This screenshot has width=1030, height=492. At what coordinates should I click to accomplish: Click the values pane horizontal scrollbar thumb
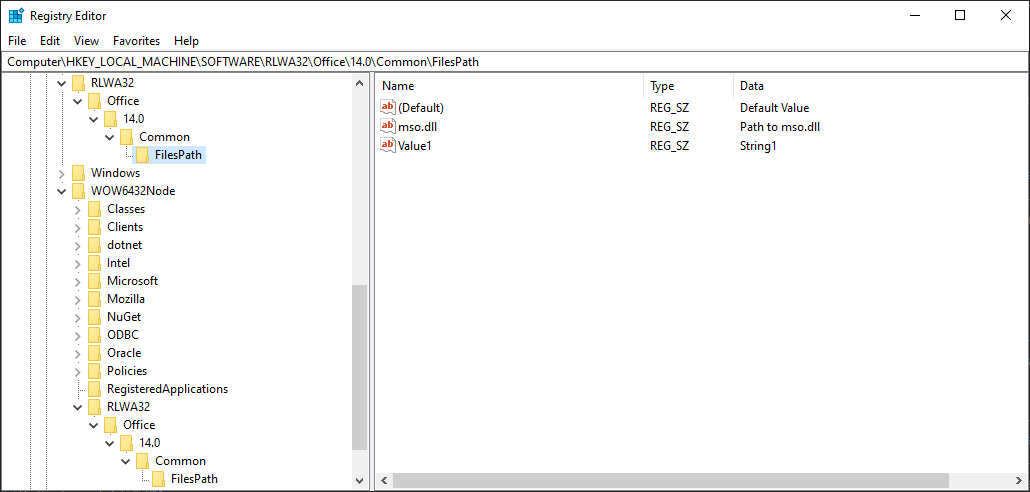coord(671,481)
